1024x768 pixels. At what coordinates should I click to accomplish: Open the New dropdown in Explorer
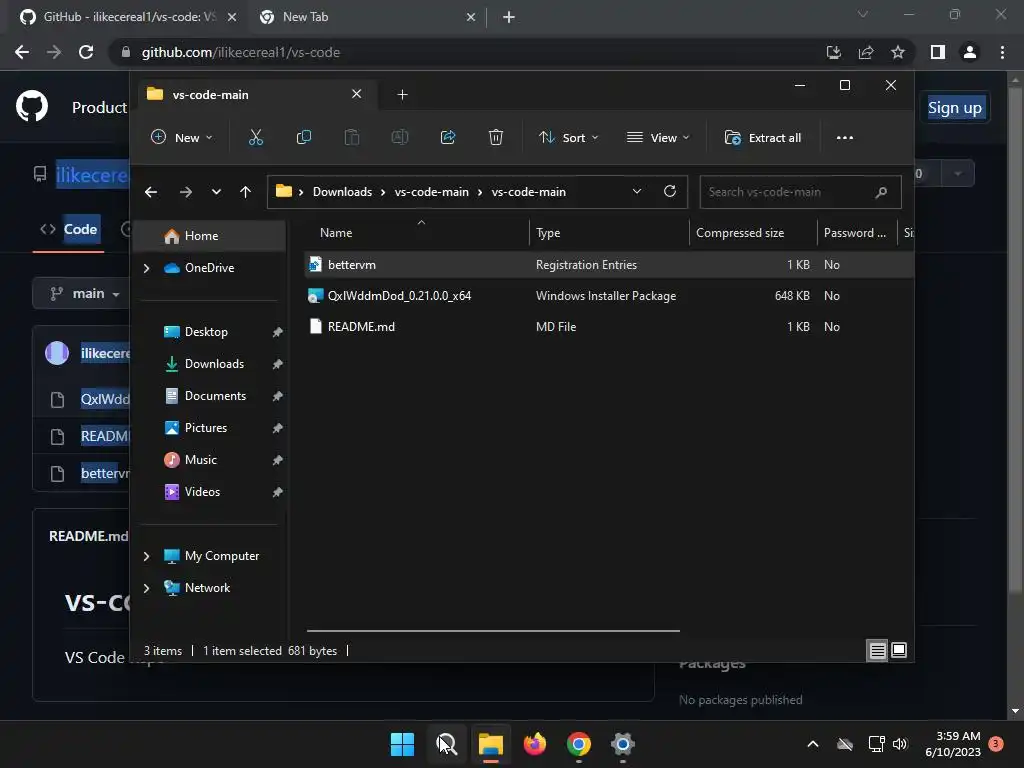coord(182,138)
